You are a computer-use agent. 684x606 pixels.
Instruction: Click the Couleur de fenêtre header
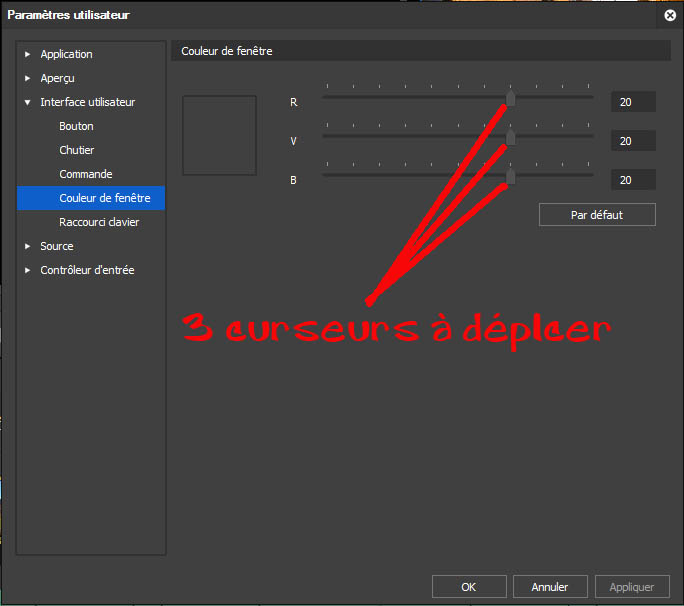[421, 51]
